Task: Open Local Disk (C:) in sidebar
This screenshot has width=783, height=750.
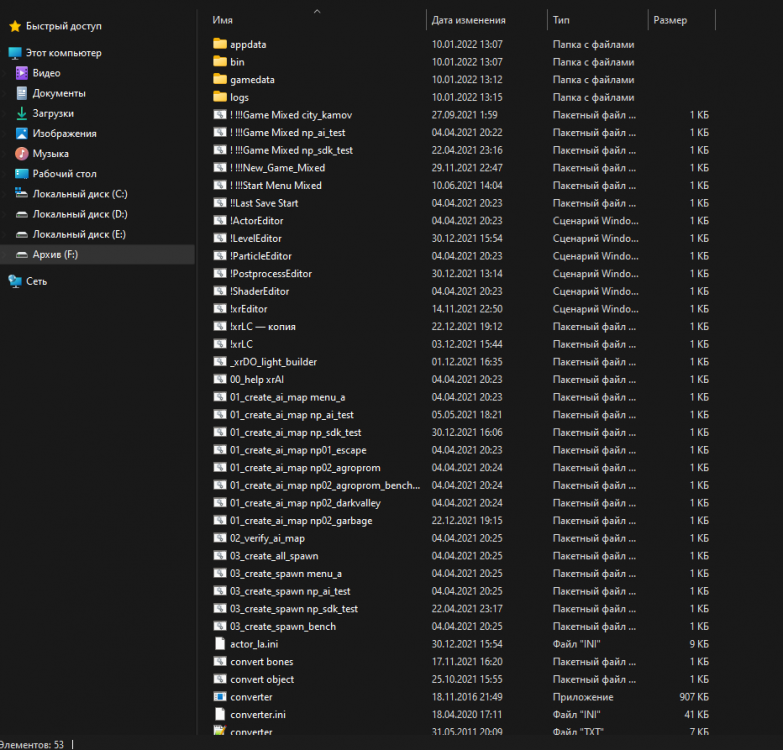Action: (x=79, y=194)
